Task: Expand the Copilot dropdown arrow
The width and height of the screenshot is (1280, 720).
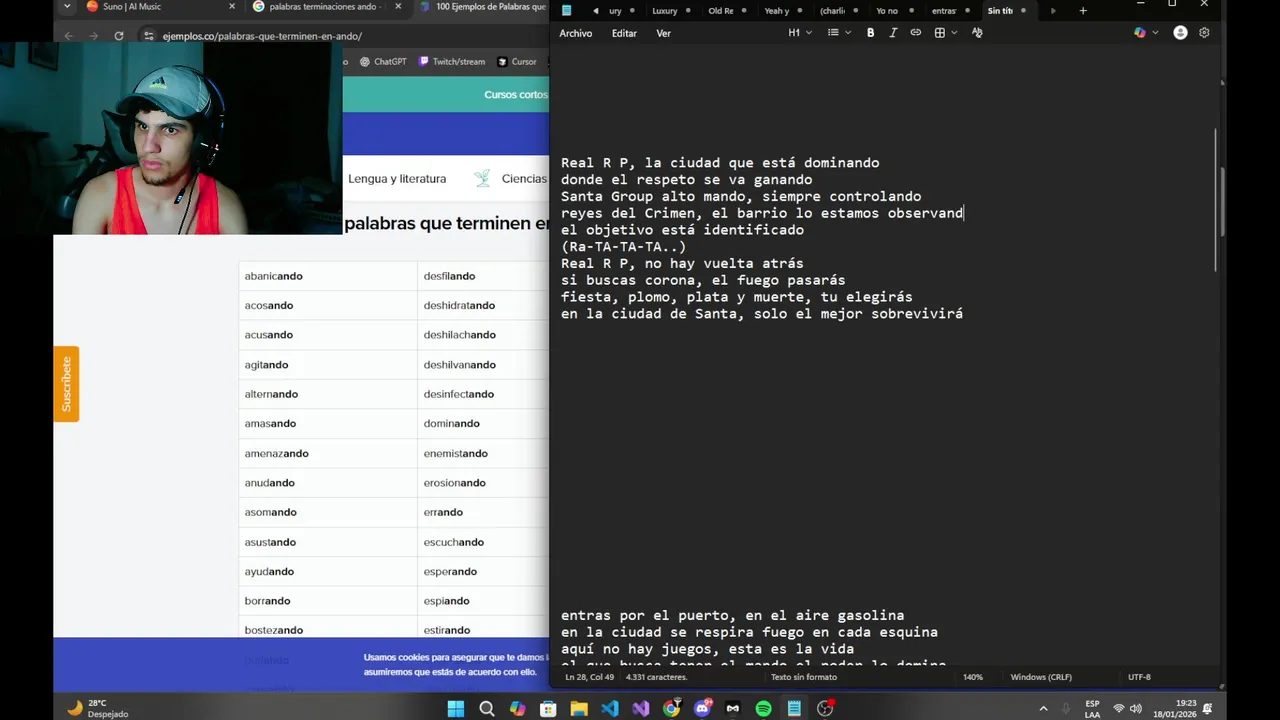Action: click(x=1156, y=33)
